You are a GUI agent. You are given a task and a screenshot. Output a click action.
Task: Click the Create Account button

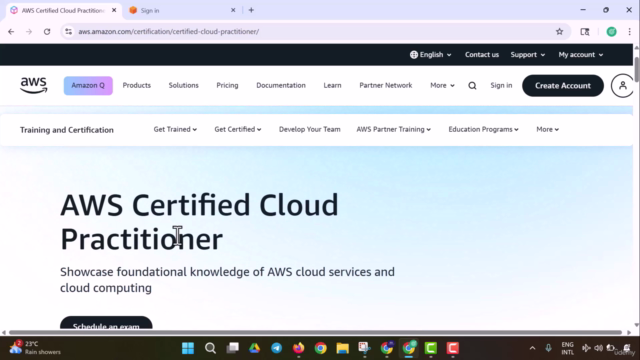tap(563, 86)
